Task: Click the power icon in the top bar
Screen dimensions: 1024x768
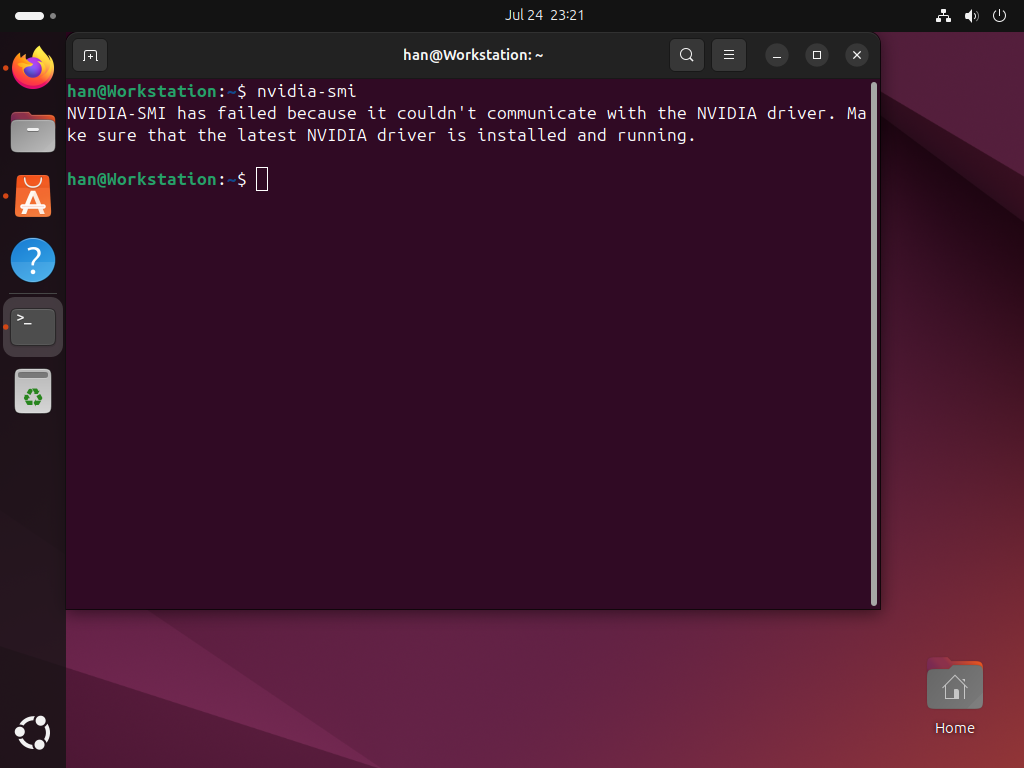Action: click(x=999, y=16)
